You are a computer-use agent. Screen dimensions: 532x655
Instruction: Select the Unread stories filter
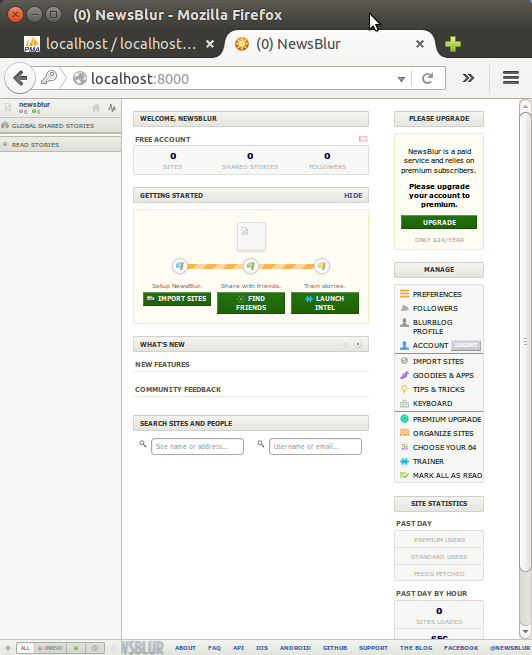pyautogui.click(x=50, y=648)
